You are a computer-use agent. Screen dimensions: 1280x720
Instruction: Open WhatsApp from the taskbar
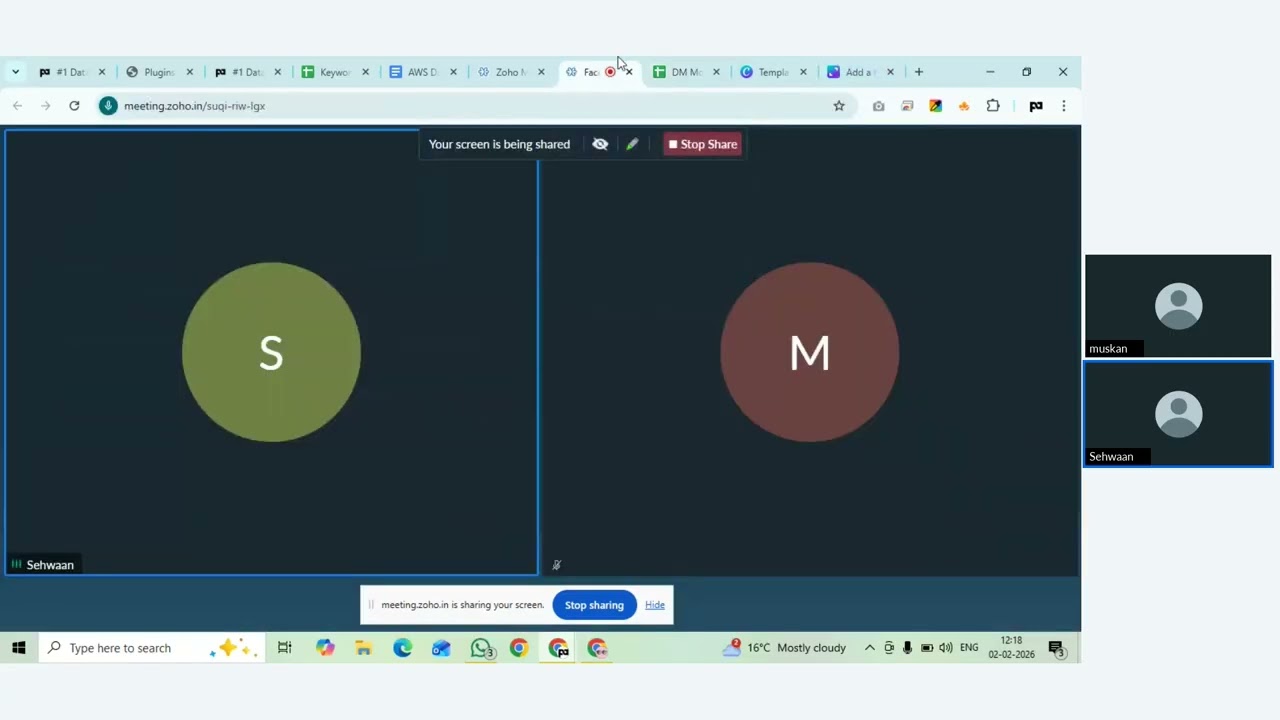tap(481, 648)
